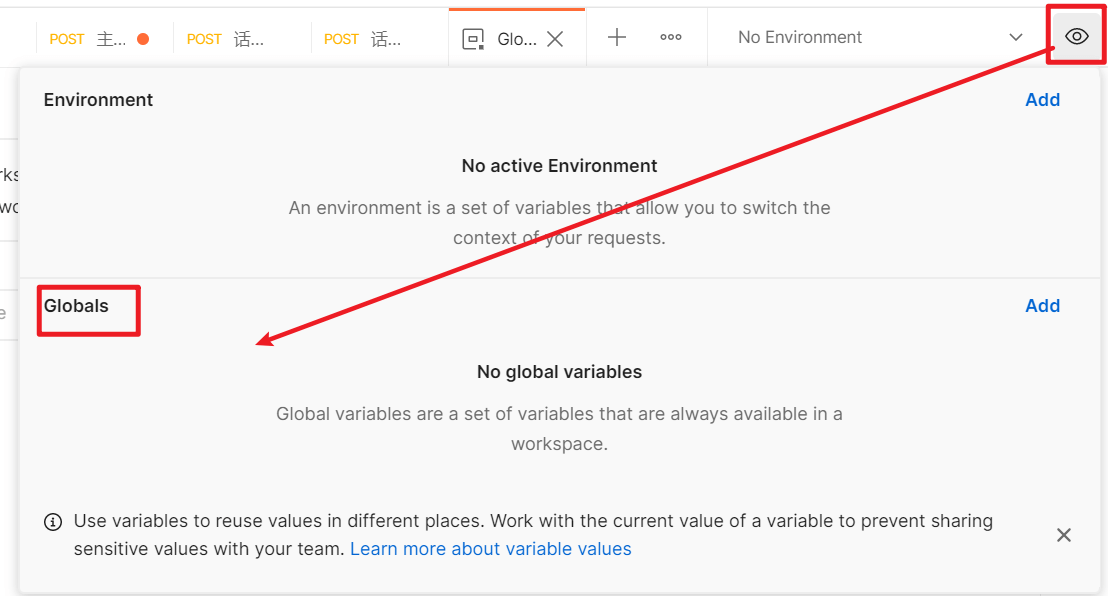This screenshot has width=1108, height=596.
Task: Click the No Environment selector text
Action: pos(800,37)
